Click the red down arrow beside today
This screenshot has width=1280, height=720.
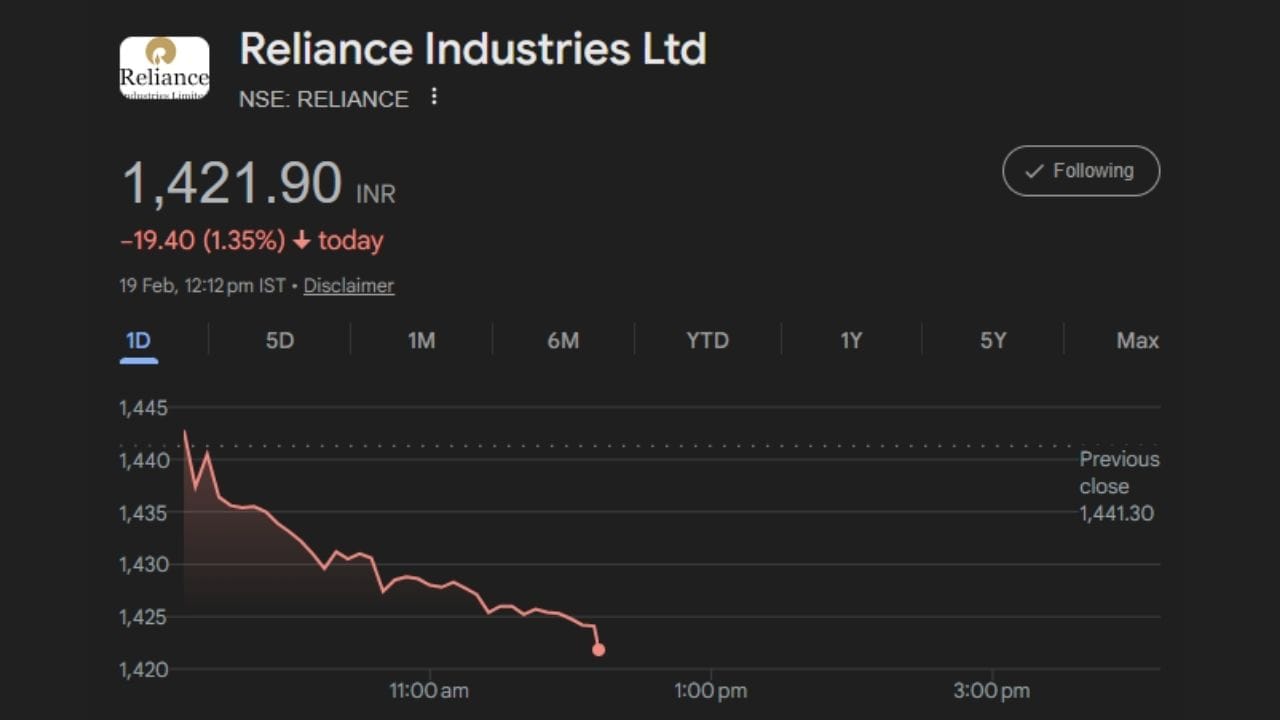click(x=301, y=241)
